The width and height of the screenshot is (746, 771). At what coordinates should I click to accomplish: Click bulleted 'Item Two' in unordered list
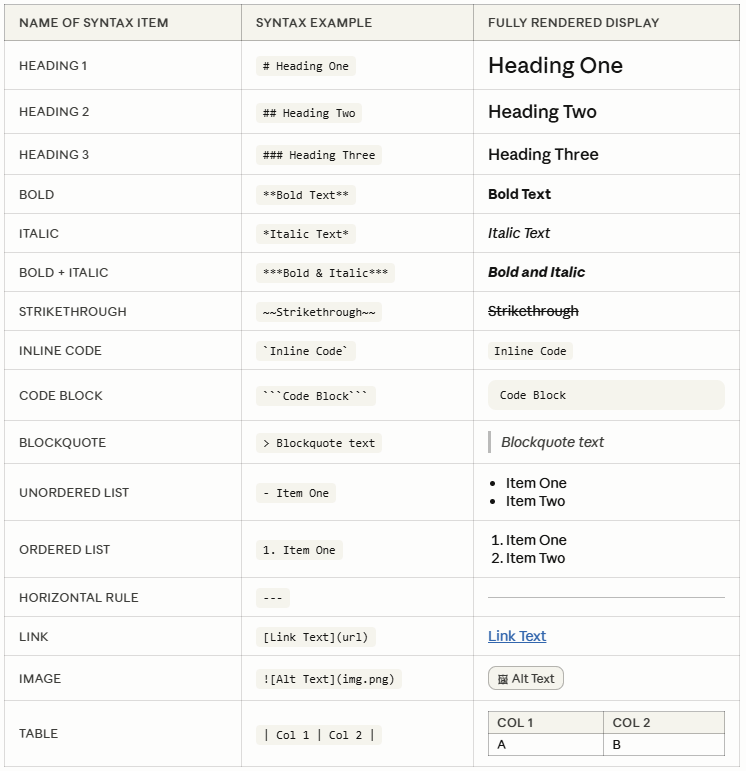[x=535, y=501]
